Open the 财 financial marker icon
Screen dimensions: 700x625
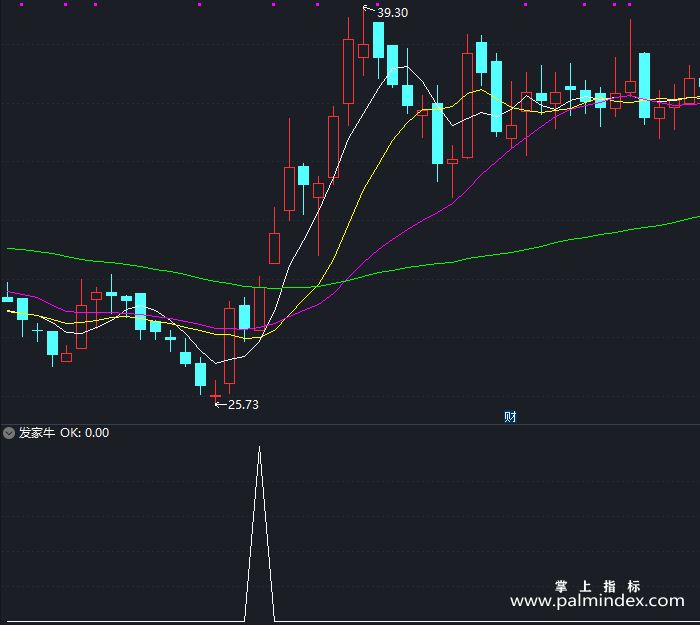click(x=510, y=417)
